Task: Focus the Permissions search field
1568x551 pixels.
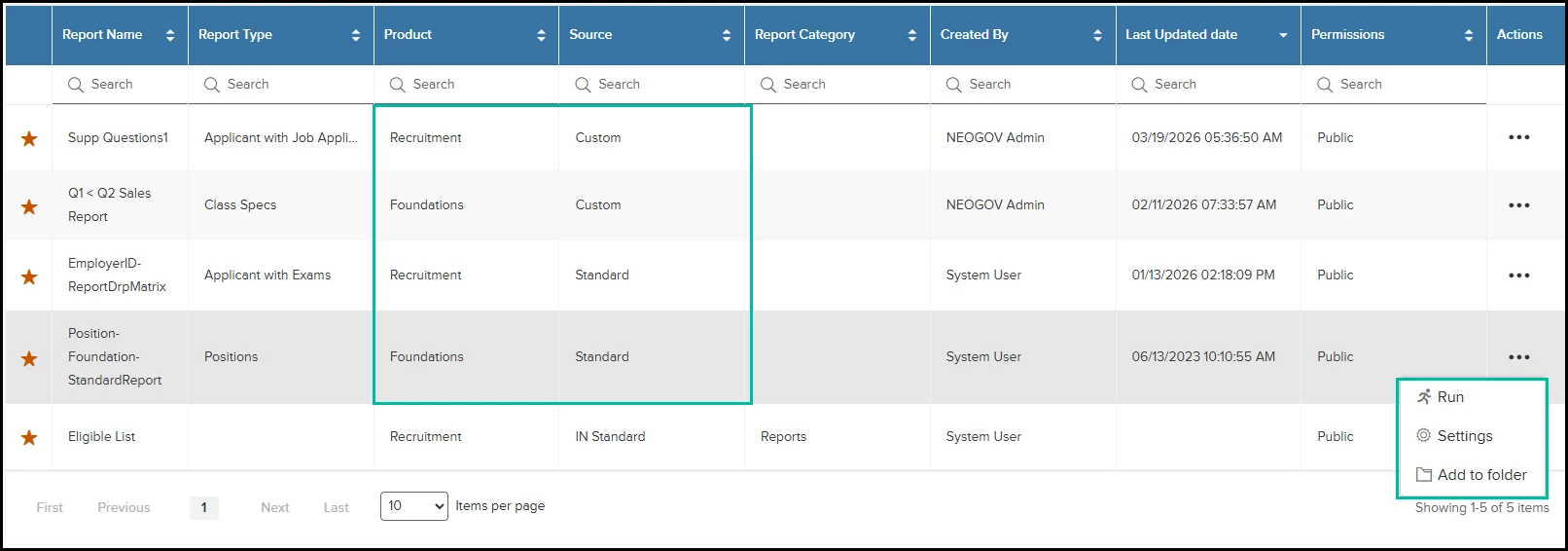Action: click(1393, 85)
